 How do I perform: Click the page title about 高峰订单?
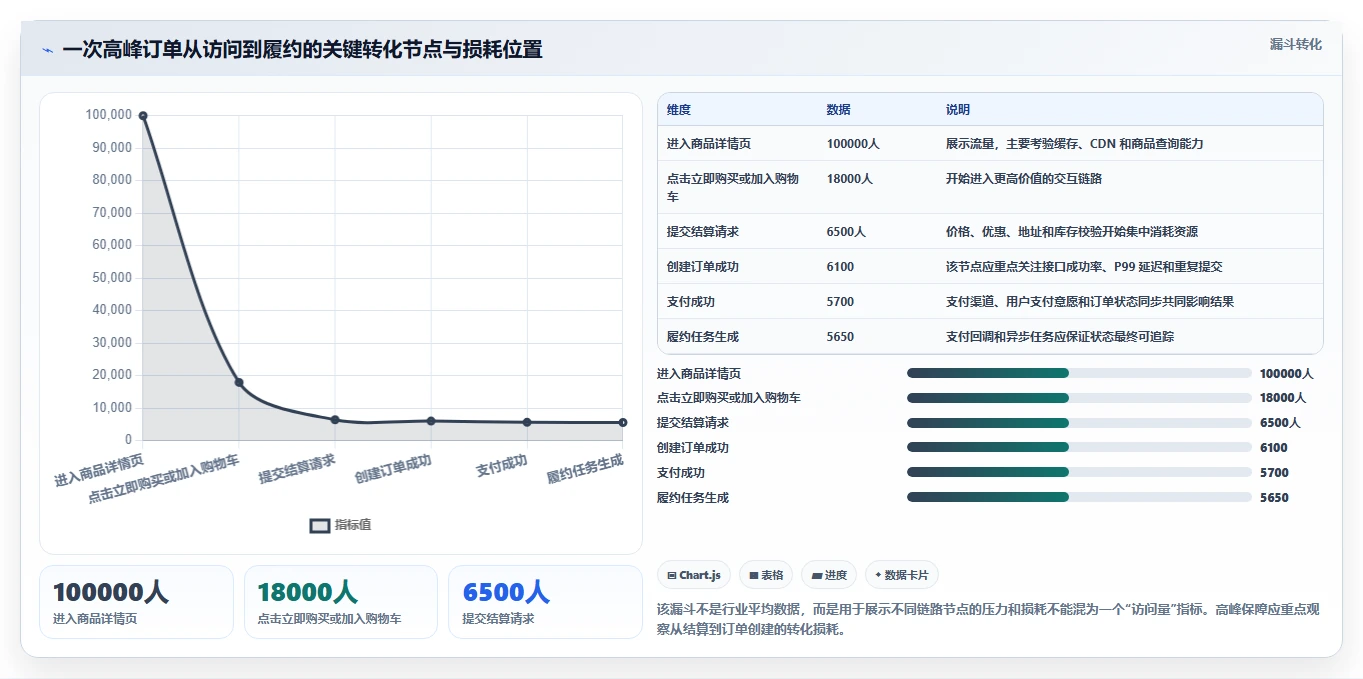tap(302, 50)
